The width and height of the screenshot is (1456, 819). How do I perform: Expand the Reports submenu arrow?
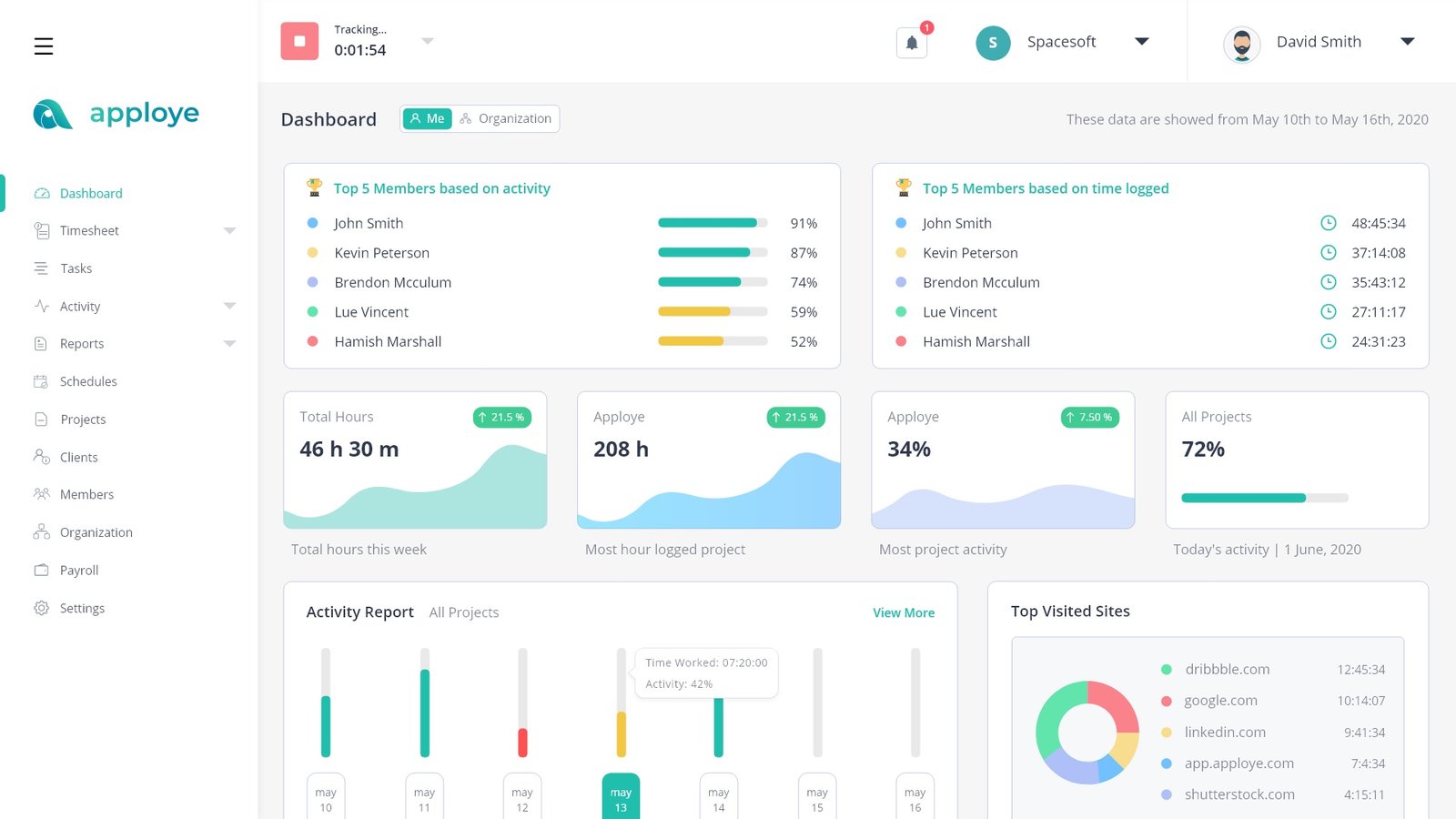click(x=229, y=344)
